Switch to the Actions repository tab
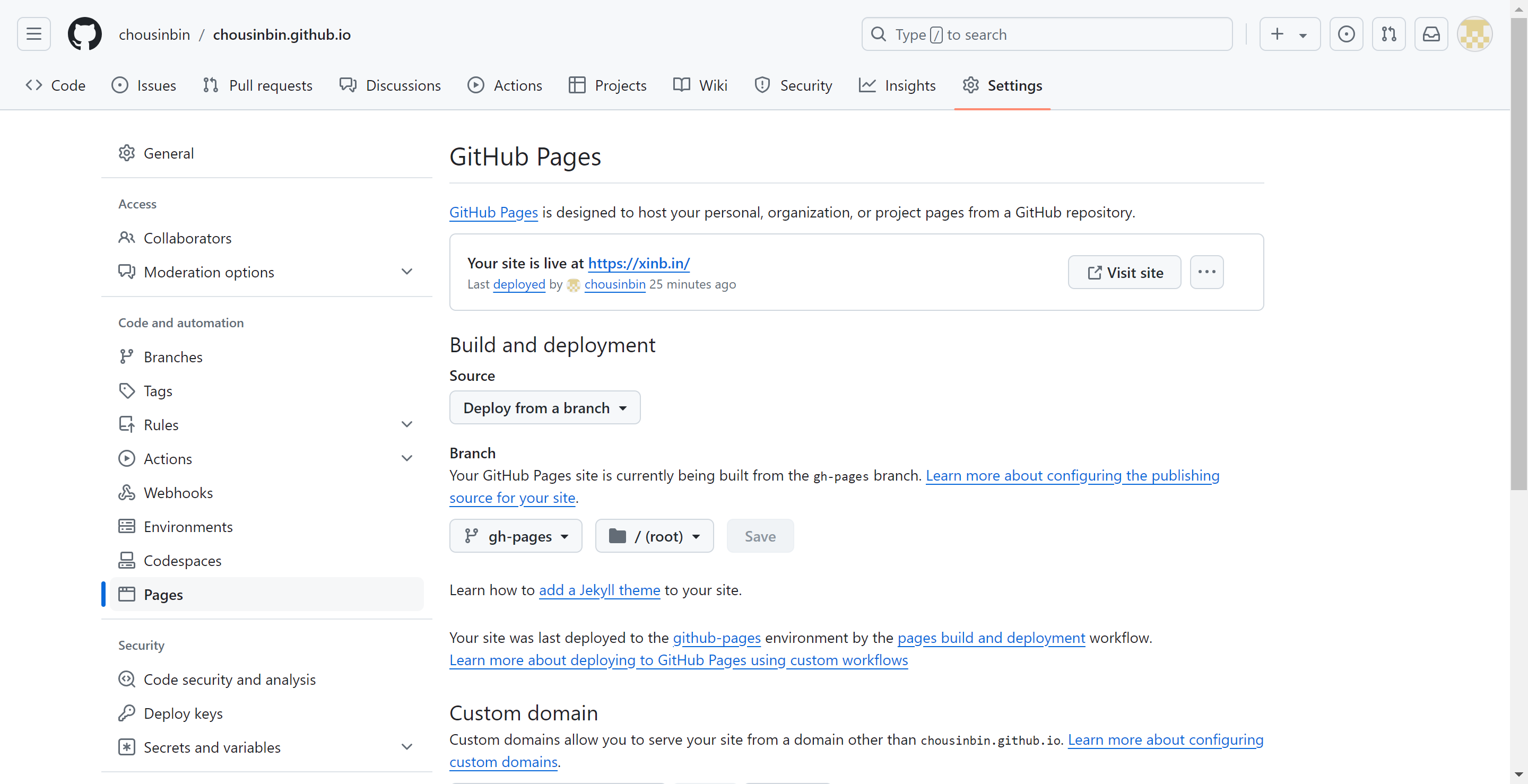The width and height of the screenshot is (1528, 784). pos(505,85)
